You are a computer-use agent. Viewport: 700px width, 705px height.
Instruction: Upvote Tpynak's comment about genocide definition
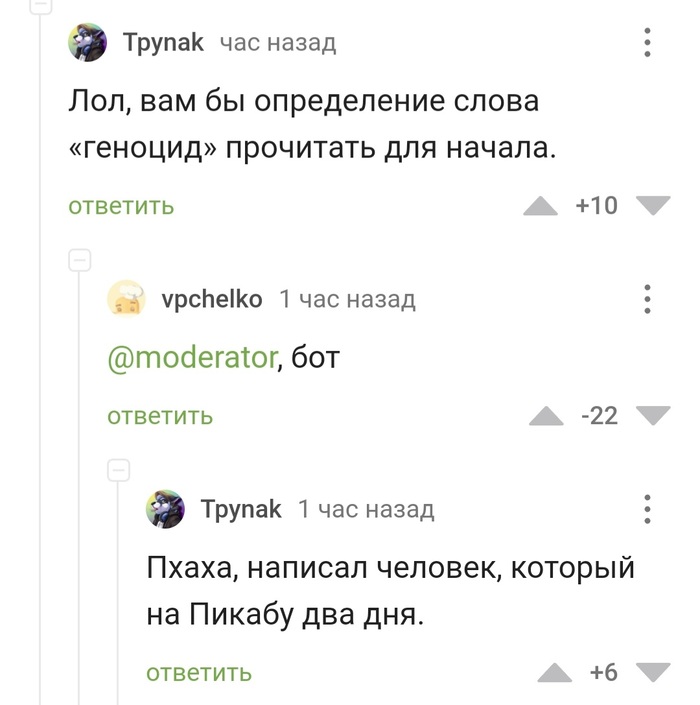541,206
